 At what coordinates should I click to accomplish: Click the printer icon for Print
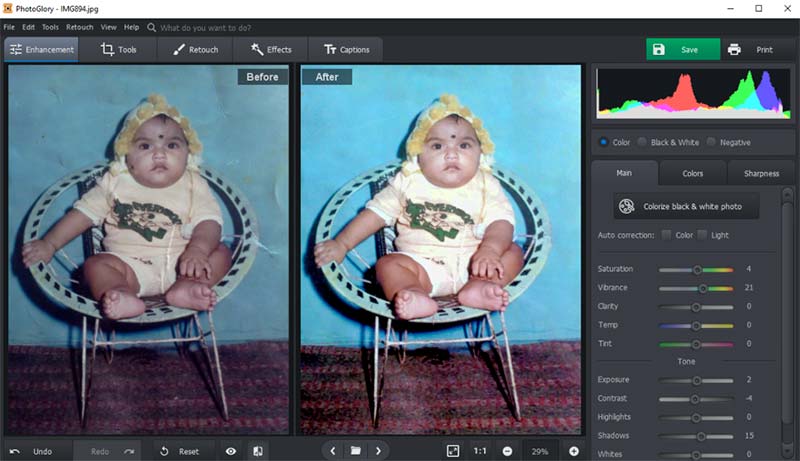[x=734, y=49]
